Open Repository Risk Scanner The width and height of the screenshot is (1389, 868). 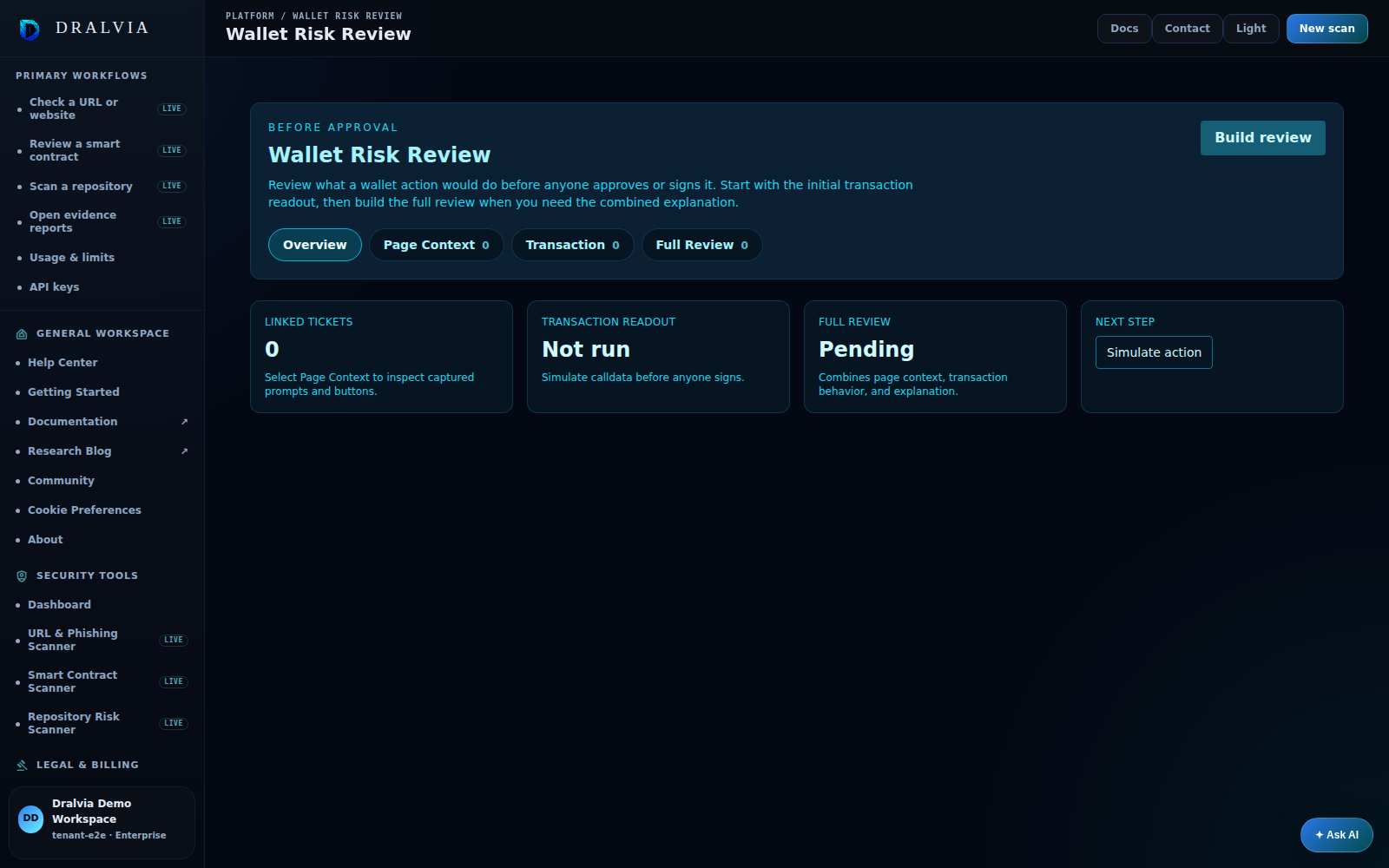click(102, 723)
